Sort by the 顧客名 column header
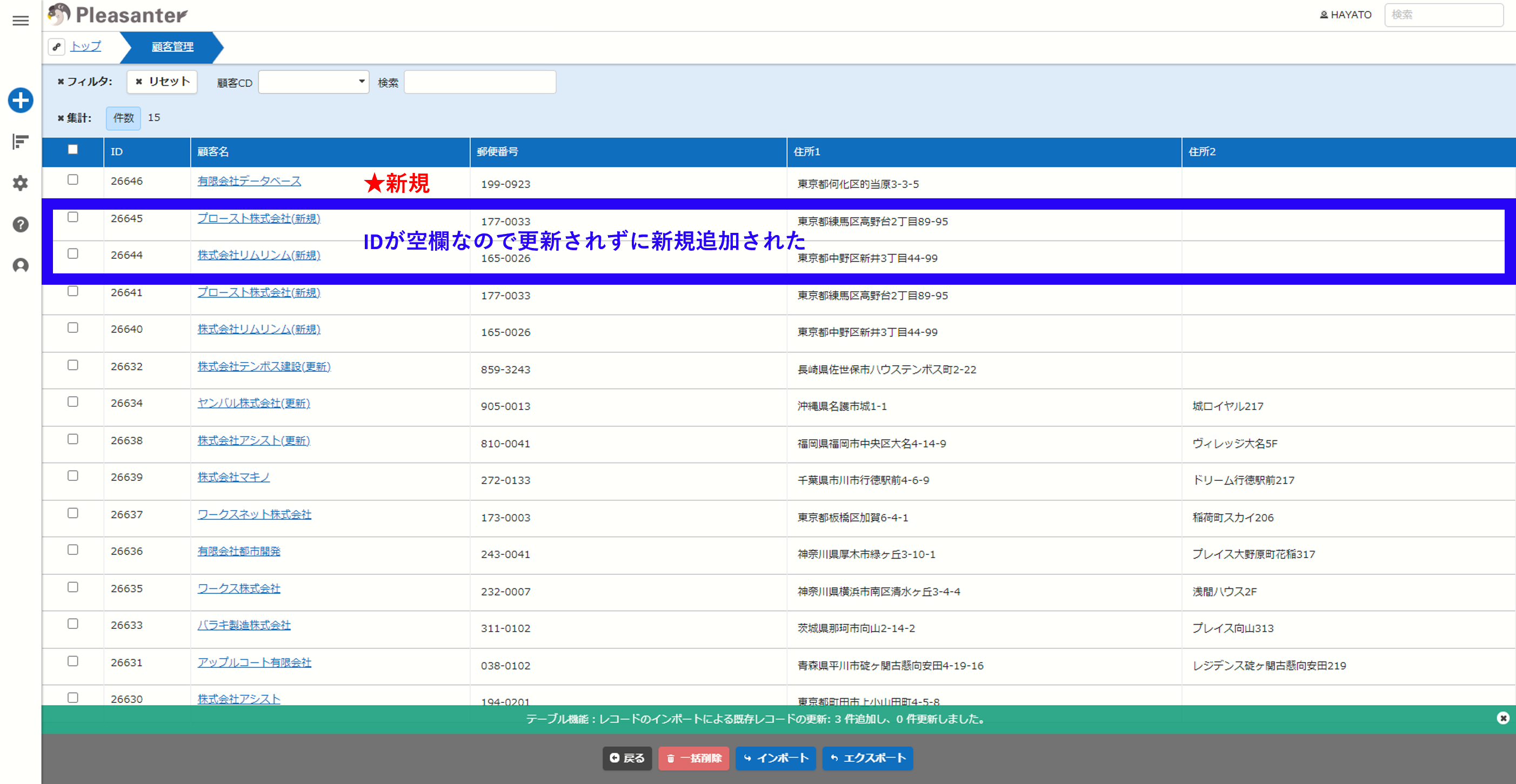 click(330, 152)
